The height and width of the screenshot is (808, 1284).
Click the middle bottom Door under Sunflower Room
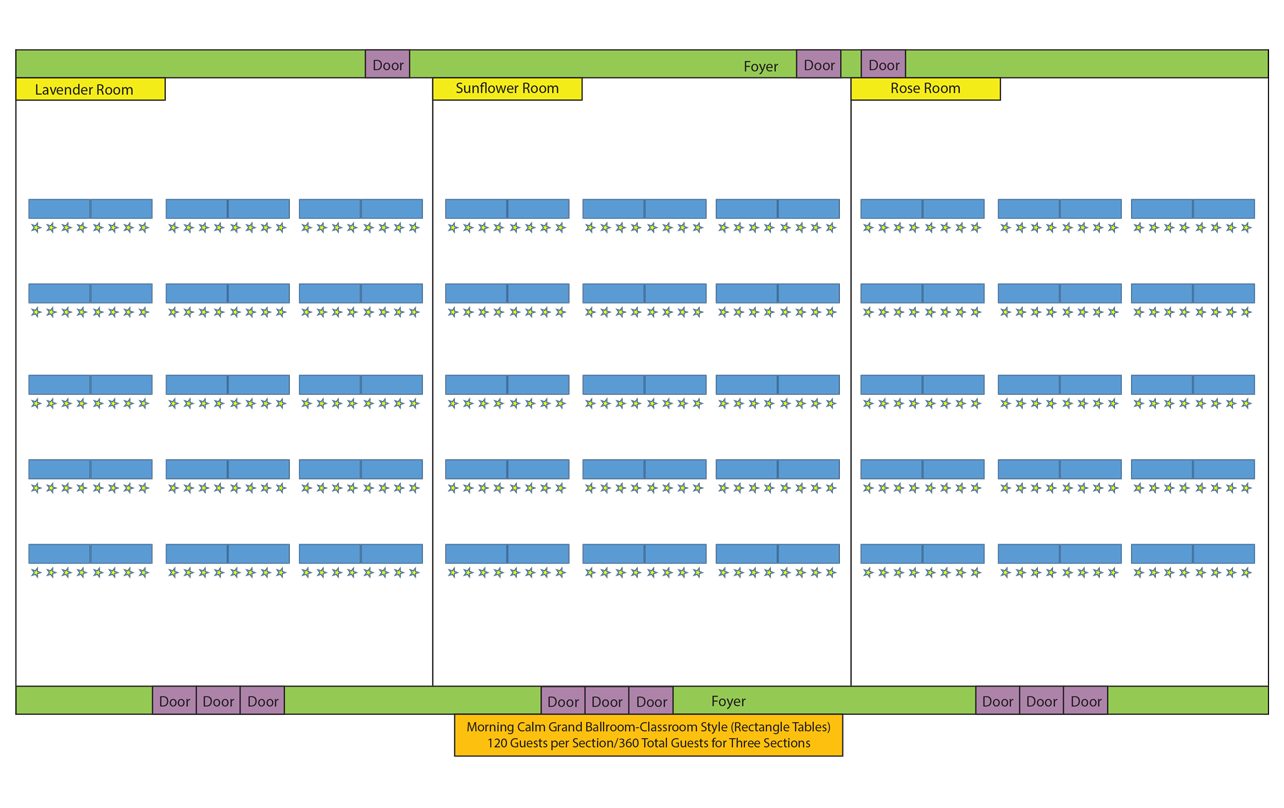[x=607, y=700]
